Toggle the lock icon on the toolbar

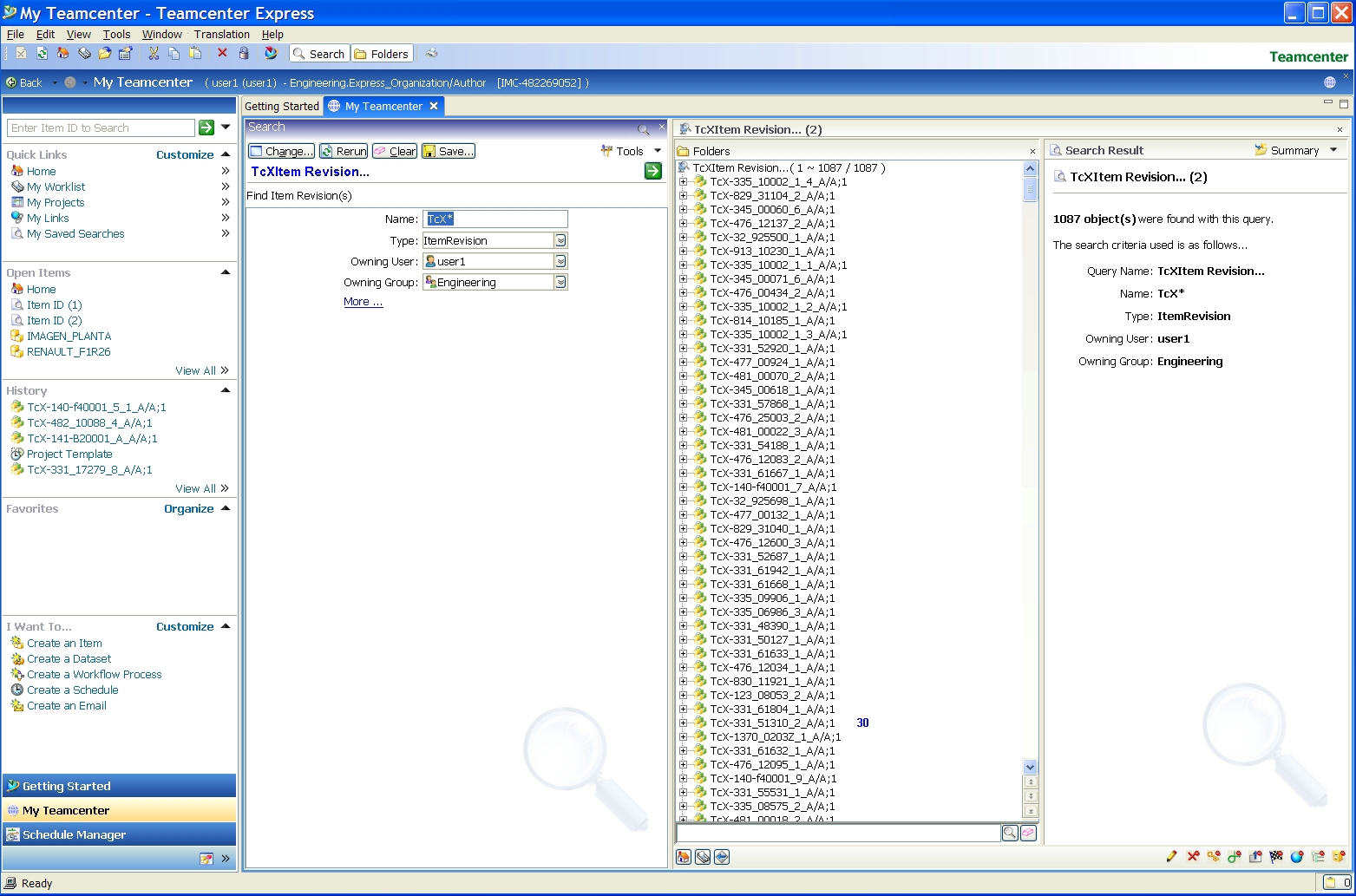pyautogui.click(x=244, y=53)
